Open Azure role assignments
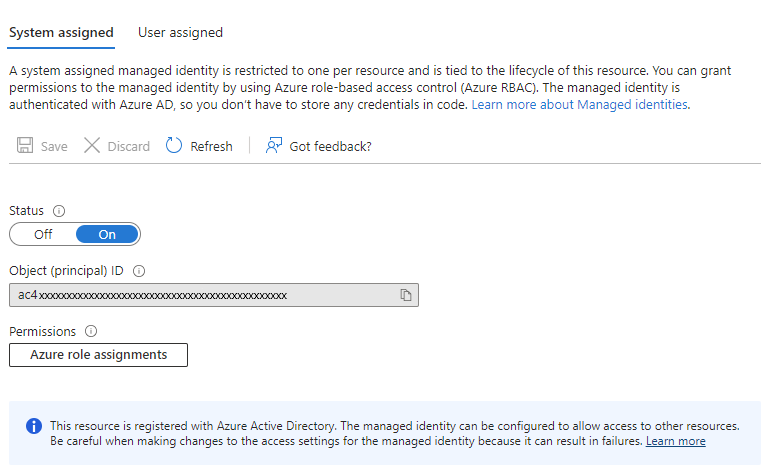 point(98,355)
